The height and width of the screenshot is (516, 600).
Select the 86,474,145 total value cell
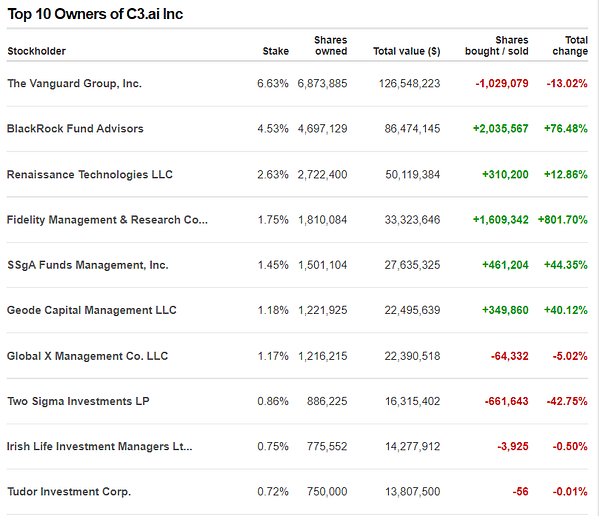coord(412,129)
